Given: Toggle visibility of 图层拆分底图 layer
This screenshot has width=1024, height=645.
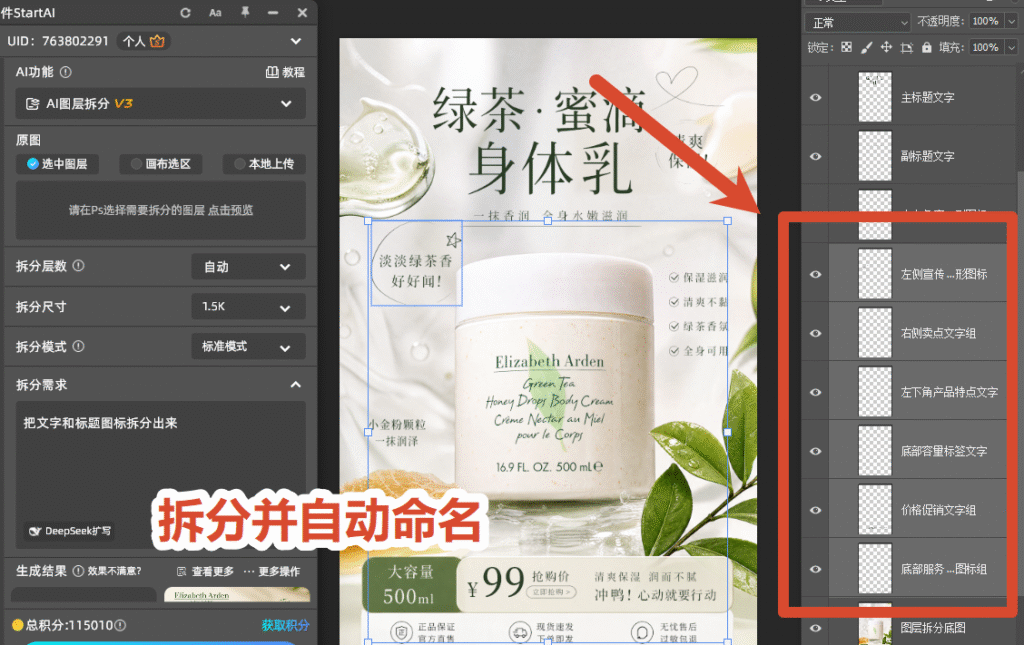Looking at the screenshot, I should click(816, 627).
